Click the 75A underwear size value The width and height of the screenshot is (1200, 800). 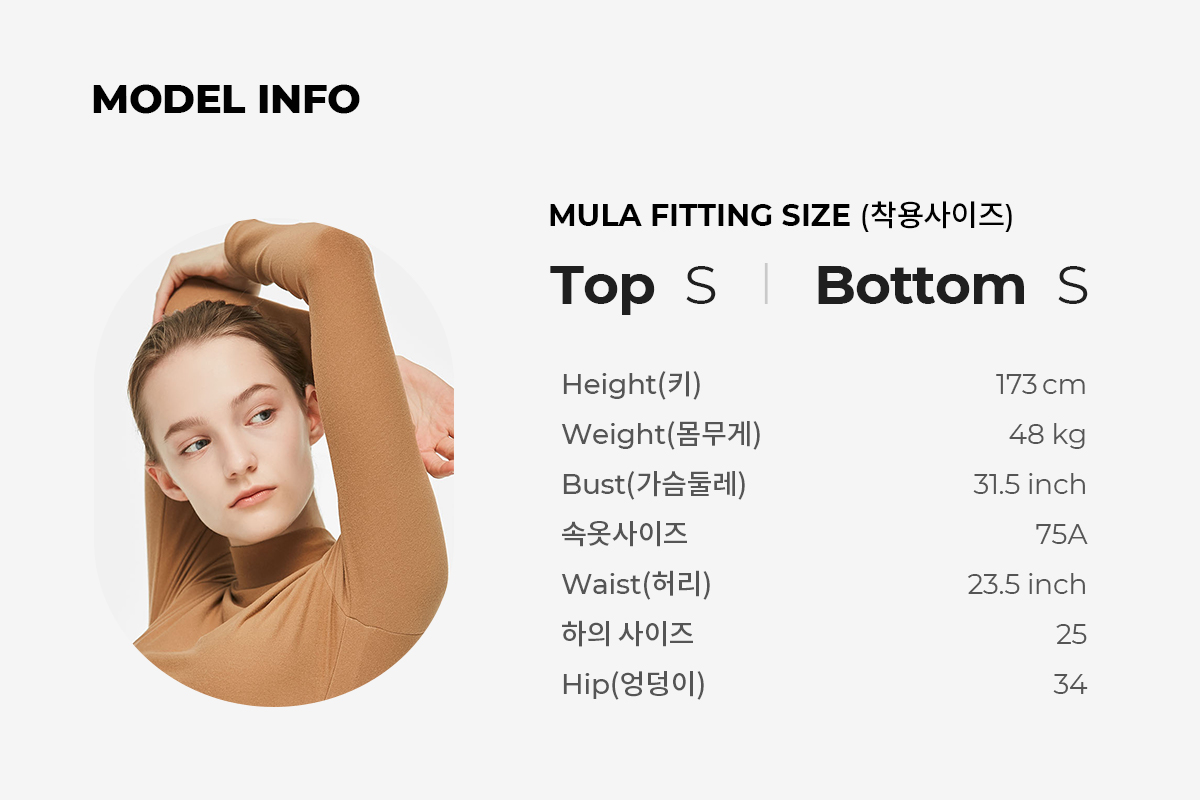1061,535
